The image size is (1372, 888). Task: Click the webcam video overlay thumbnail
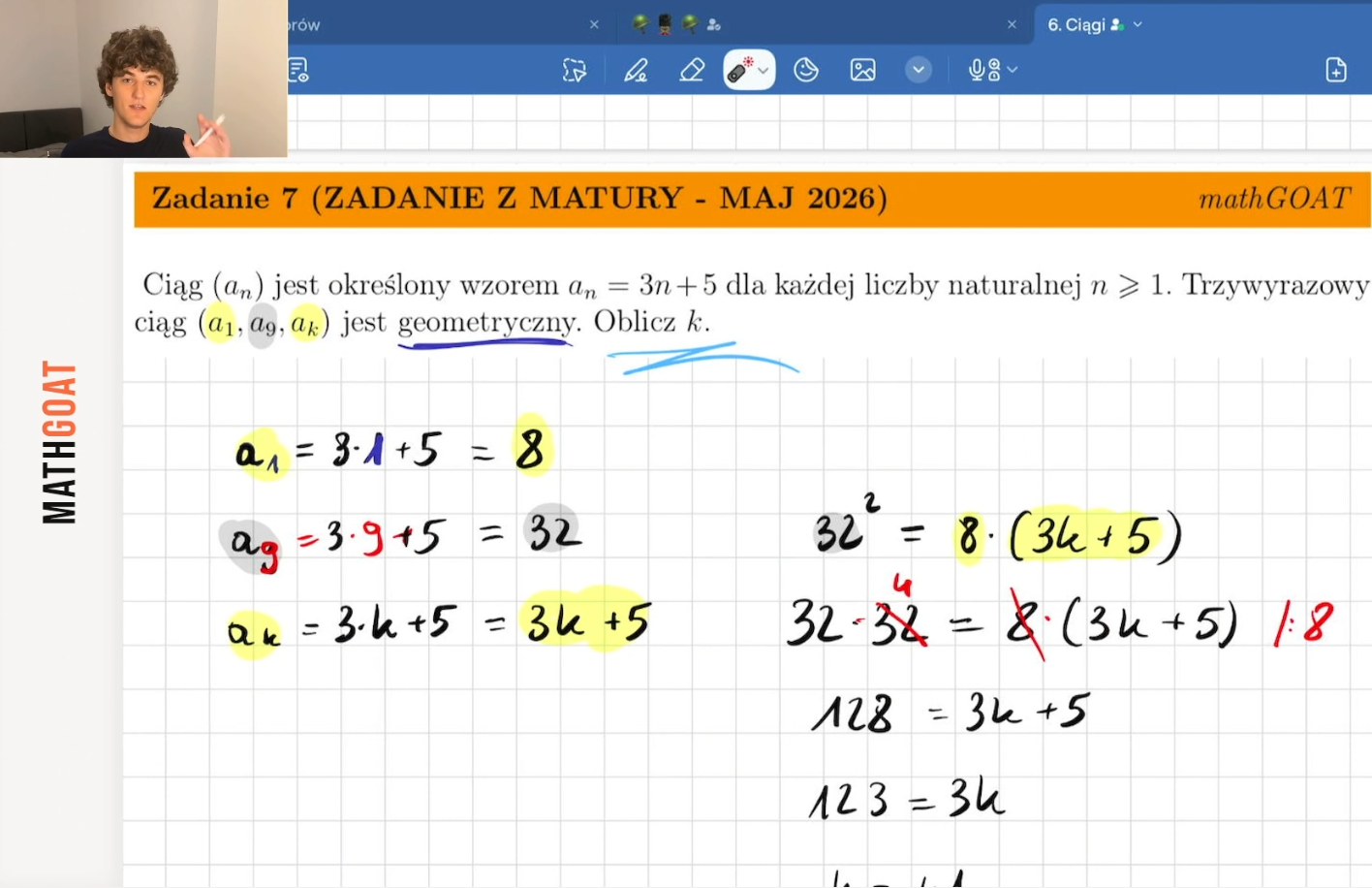143,79
